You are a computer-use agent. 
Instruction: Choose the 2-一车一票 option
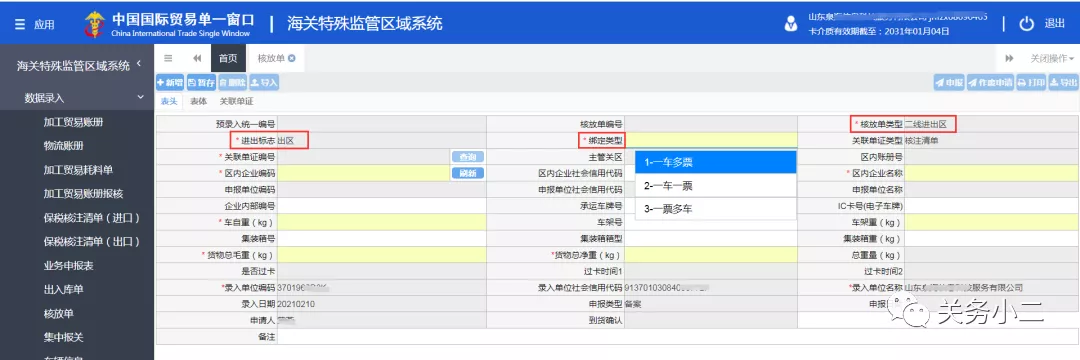[x=715, y=186]
